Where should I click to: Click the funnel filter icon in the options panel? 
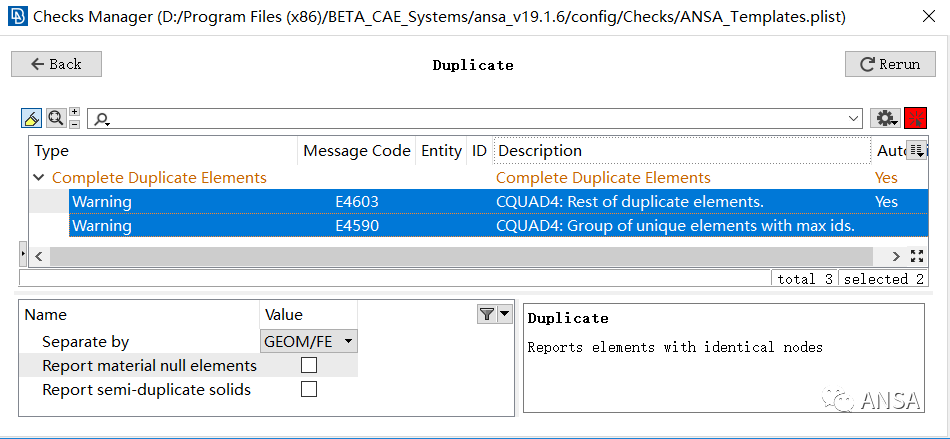pos(487,314)
